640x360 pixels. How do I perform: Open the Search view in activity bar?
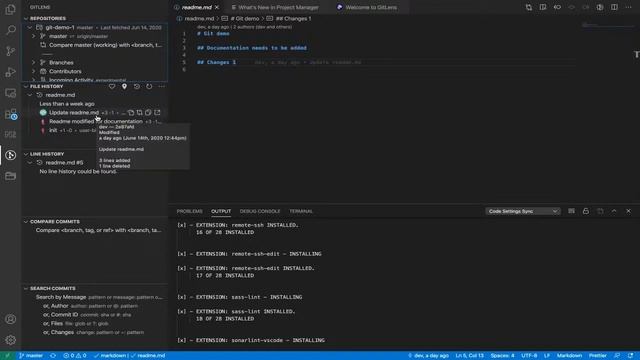(11, 30)
